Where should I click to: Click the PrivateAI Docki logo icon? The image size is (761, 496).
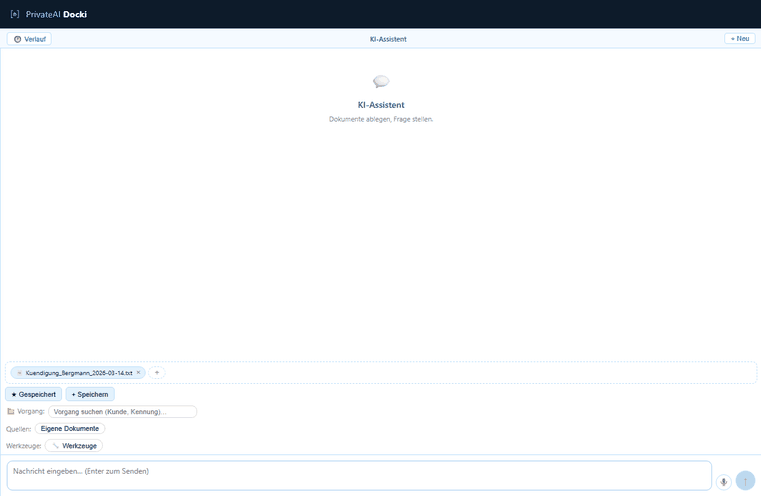point(15,14)
